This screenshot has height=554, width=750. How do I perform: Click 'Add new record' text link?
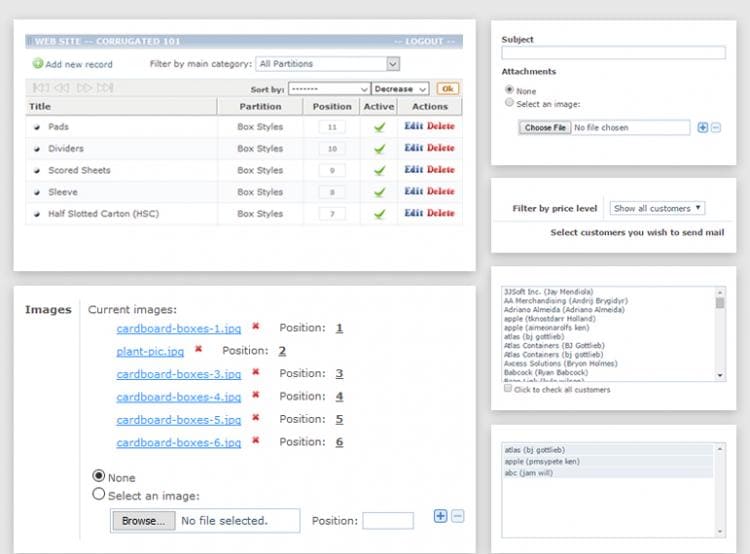pos(79,64)
